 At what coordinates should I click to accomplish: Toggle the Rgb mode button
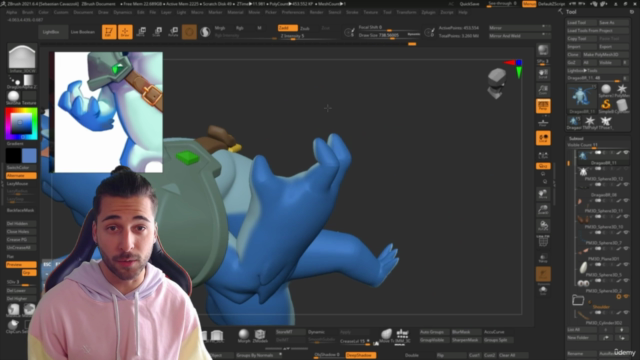tap(240, 28)
